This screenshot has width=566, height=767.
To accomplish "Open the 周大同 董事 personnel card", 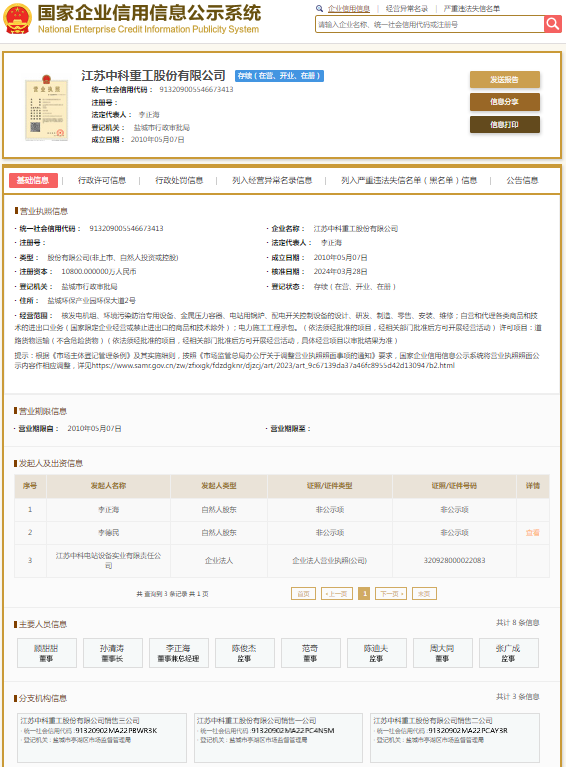I will 443,653.
